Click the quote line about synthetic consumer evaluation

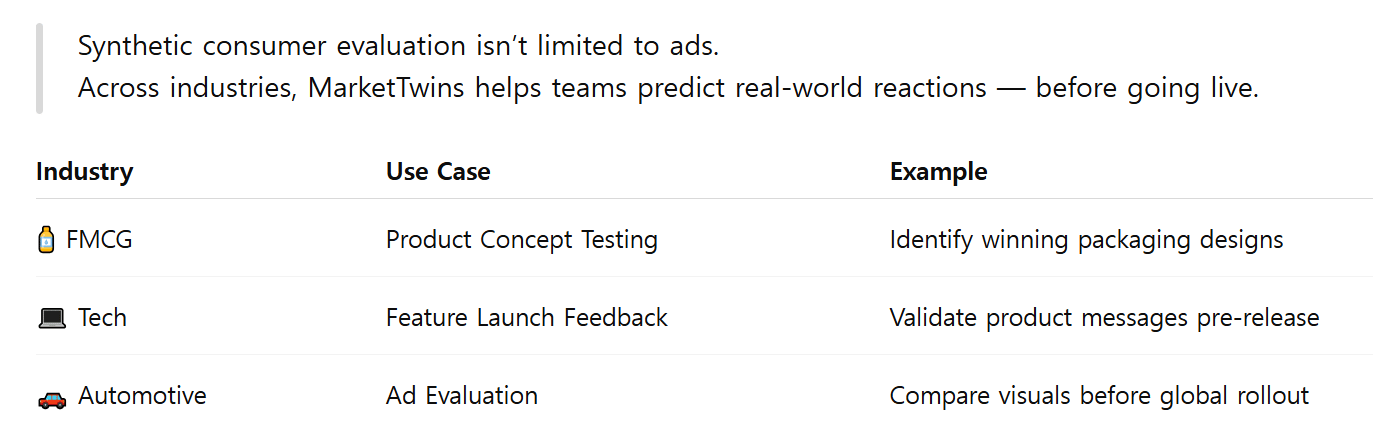399,46
